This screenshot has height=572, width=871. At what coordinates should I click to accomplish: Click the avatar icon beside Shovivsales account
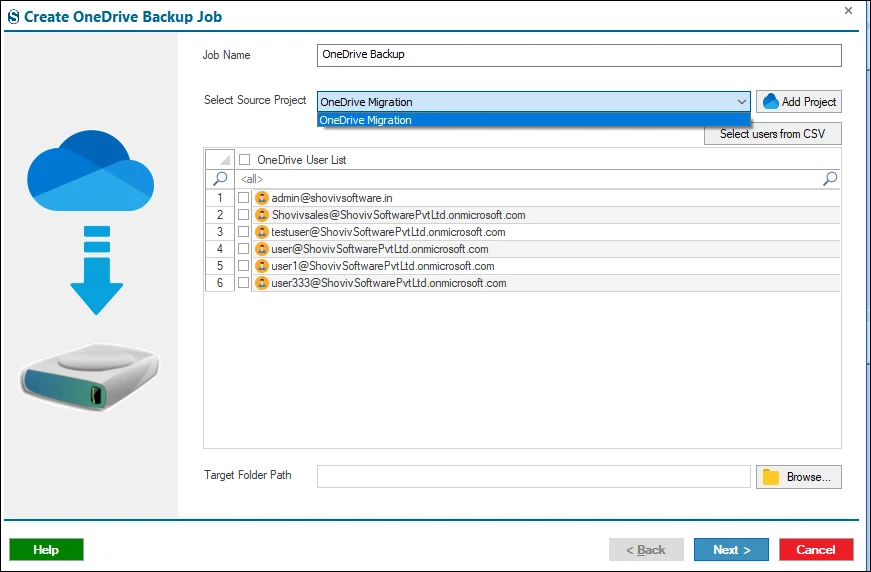[262, 215]
